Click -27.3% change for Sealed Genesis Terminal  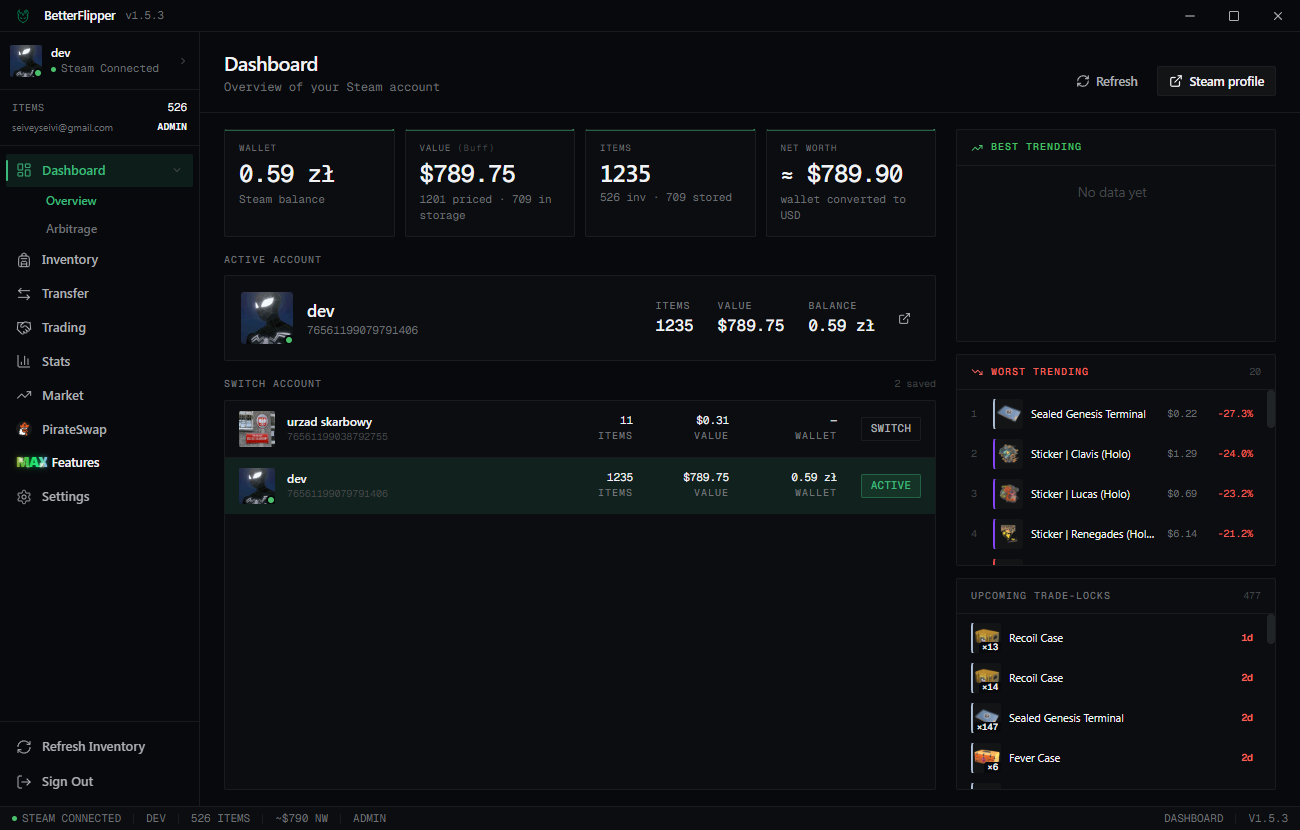1235,414
